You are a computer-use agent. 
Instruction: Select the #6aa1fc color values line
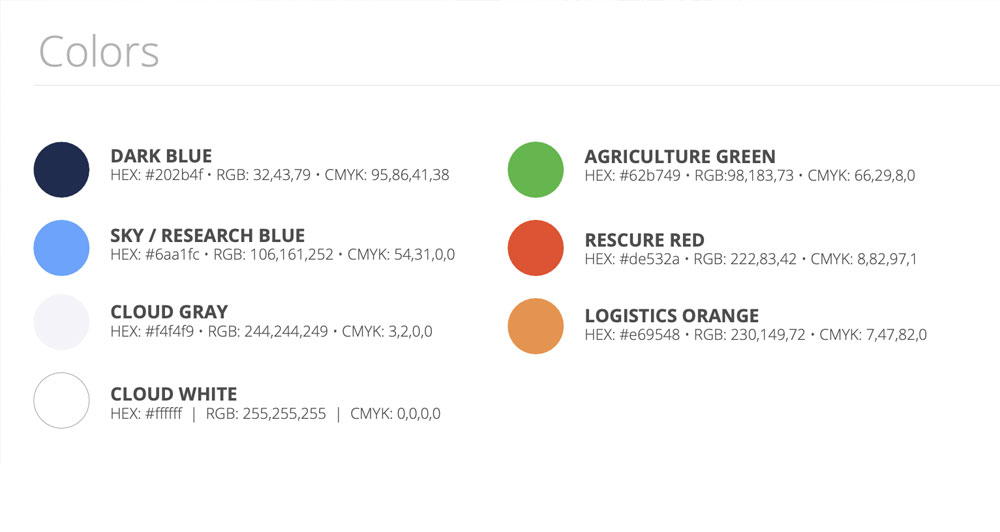click(282, 255)
